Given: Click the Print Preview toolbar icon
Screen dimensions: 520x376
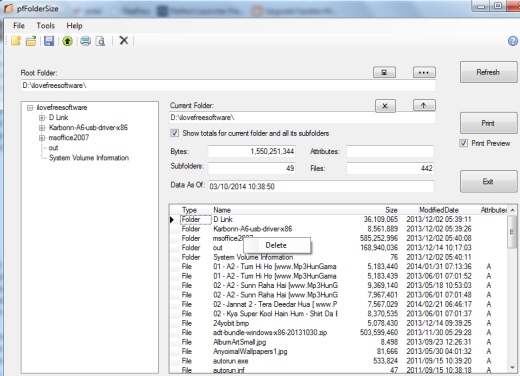Looking at the screenshot, I should [100, 41].
